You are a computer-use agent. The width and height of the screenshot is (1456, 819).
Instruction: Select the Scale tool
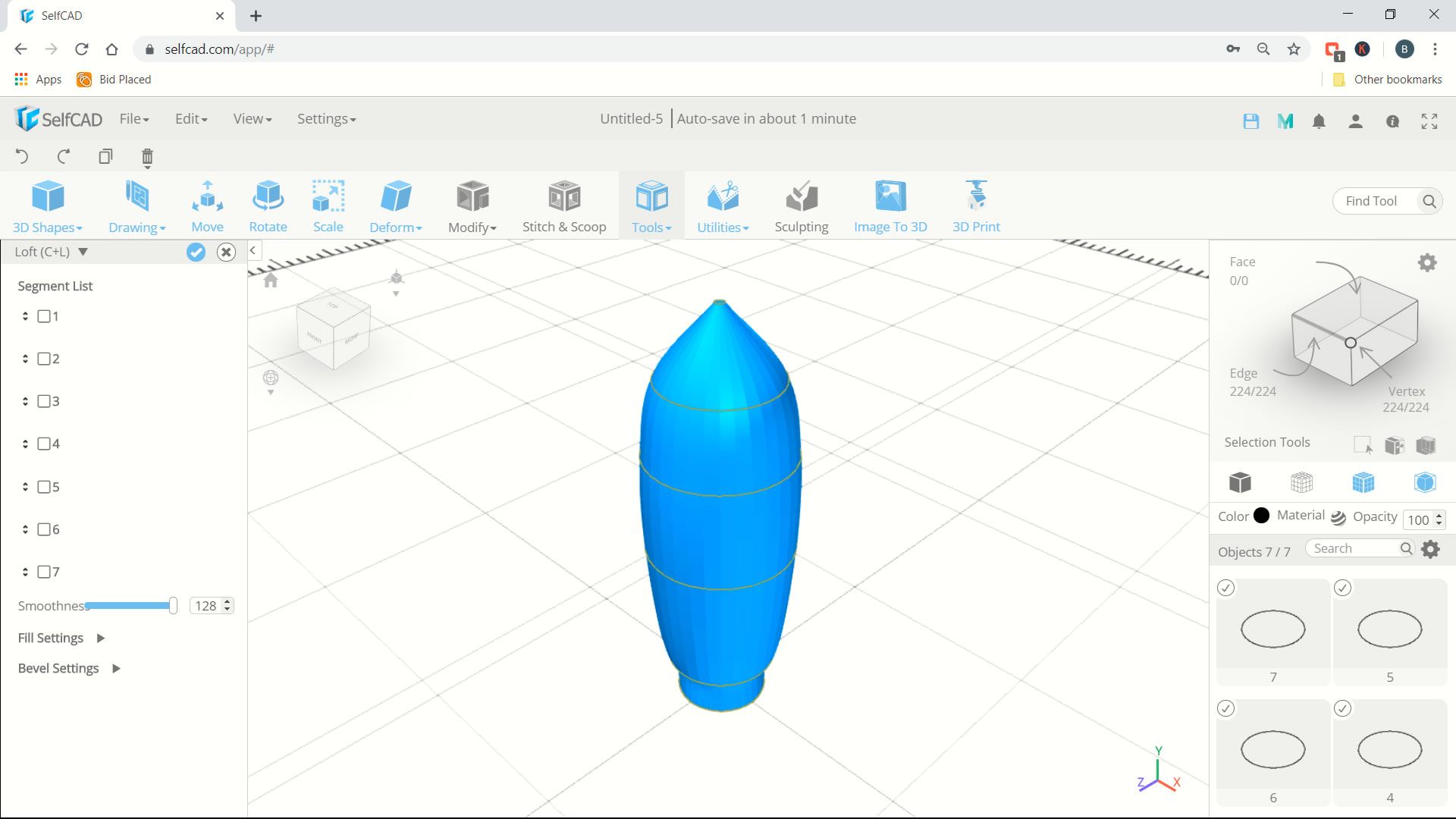328,205
